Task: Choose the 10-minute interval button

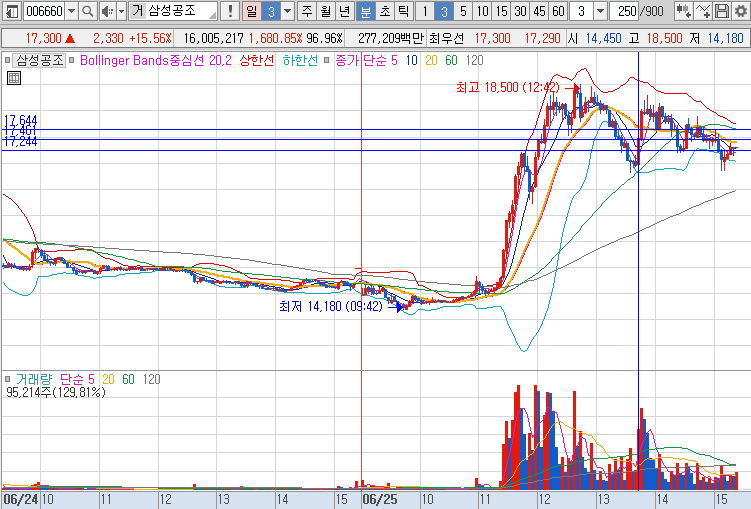Action: coord(482,11)
